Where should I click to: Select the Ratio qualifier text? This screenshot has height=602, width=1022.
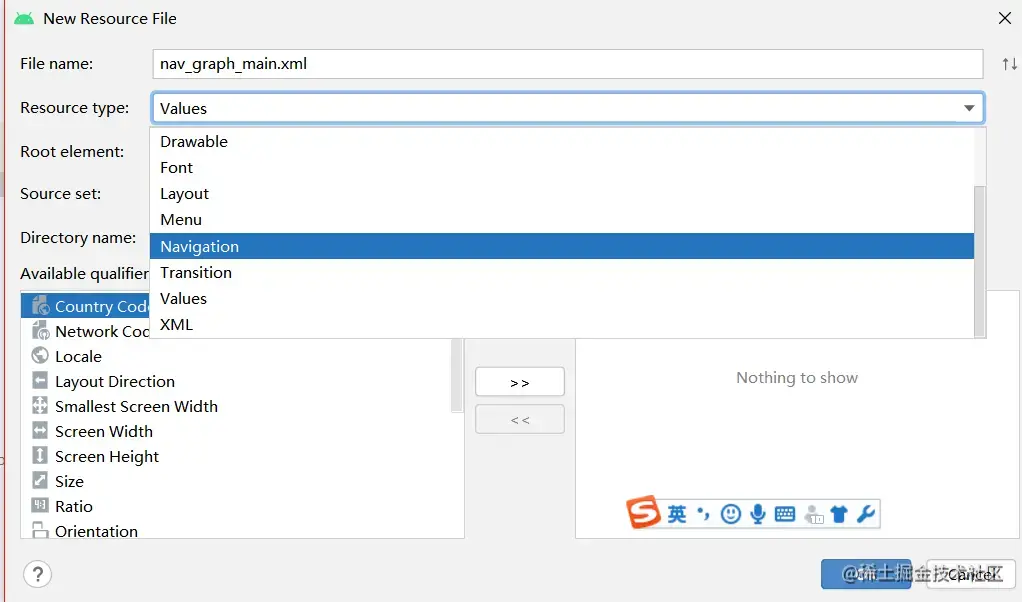(74, 506)
